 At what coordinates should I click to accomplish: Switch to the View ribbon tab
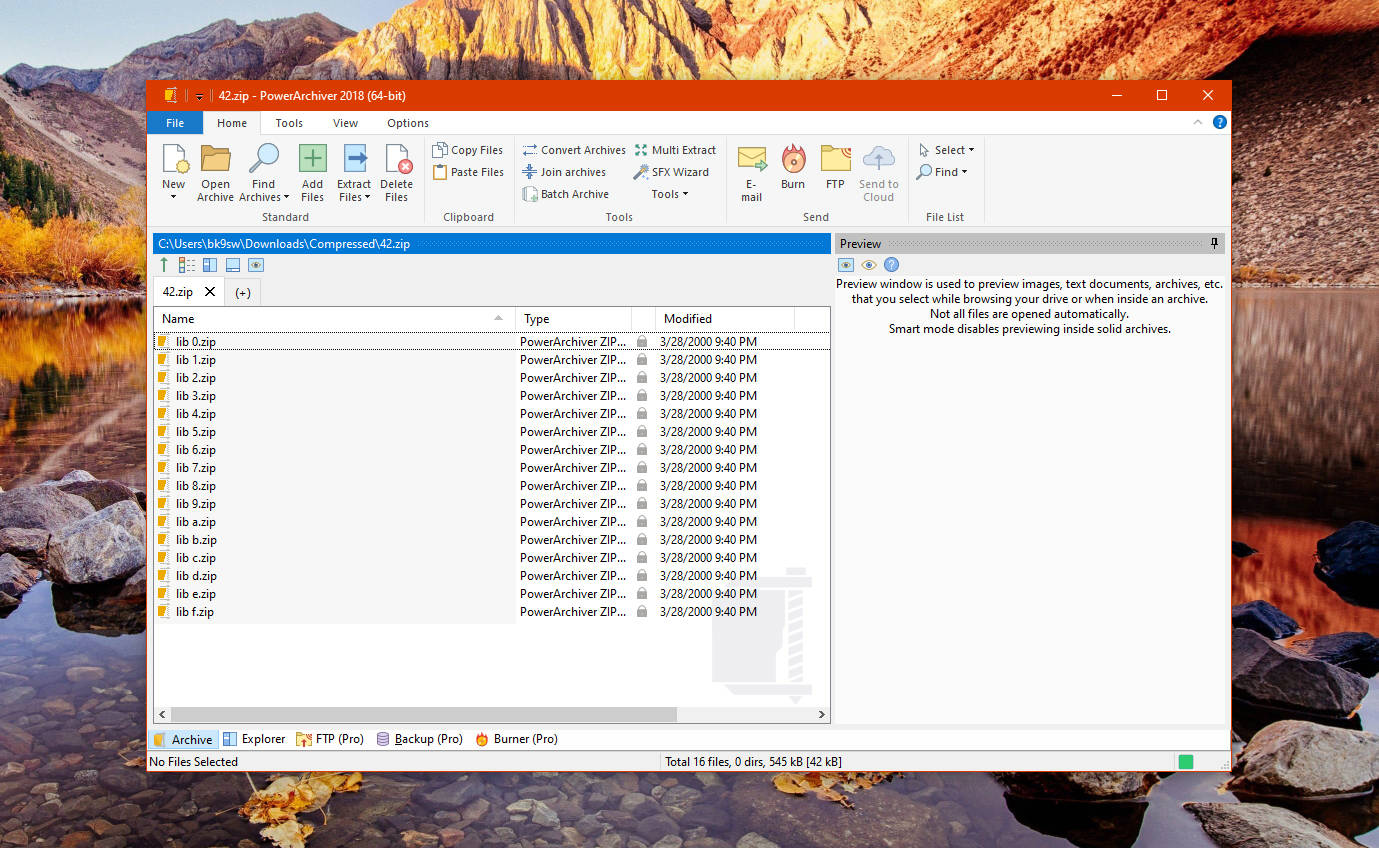[x=346, y=123]
